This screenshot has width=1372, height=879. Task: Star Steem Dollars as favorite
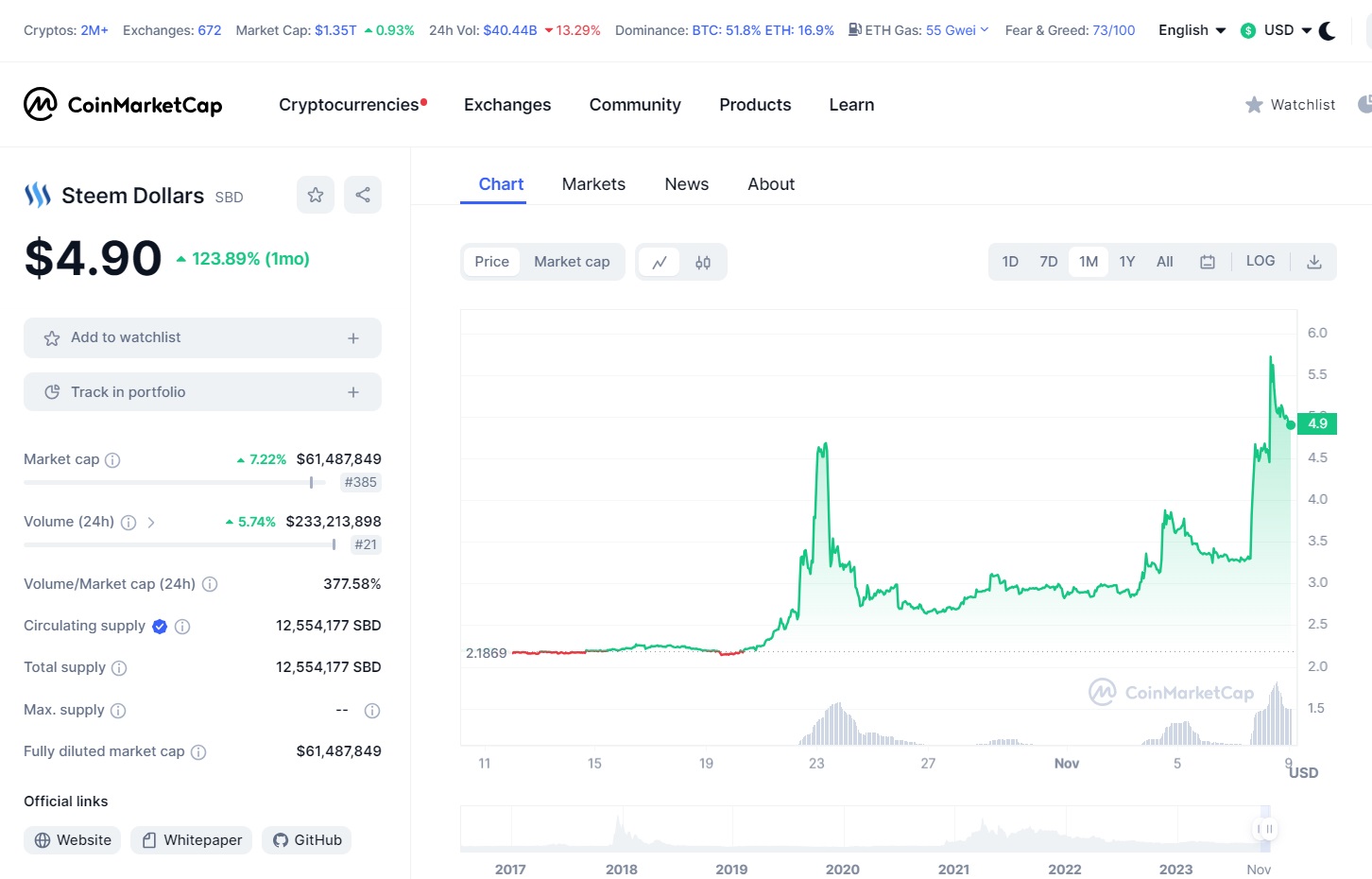pos(316,195)
